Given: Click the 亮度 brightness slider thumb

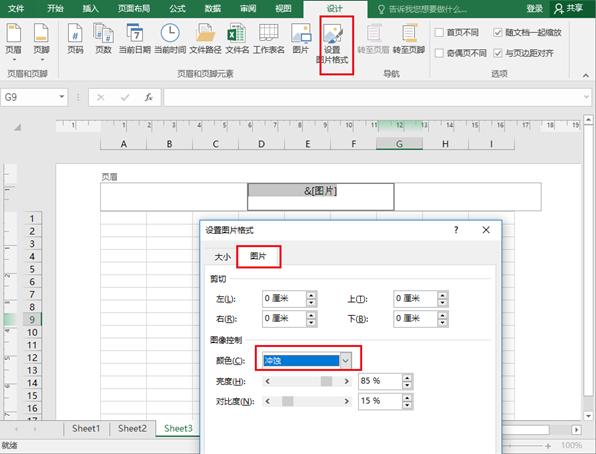Looking at the screenshot, I should click(326, 381).
